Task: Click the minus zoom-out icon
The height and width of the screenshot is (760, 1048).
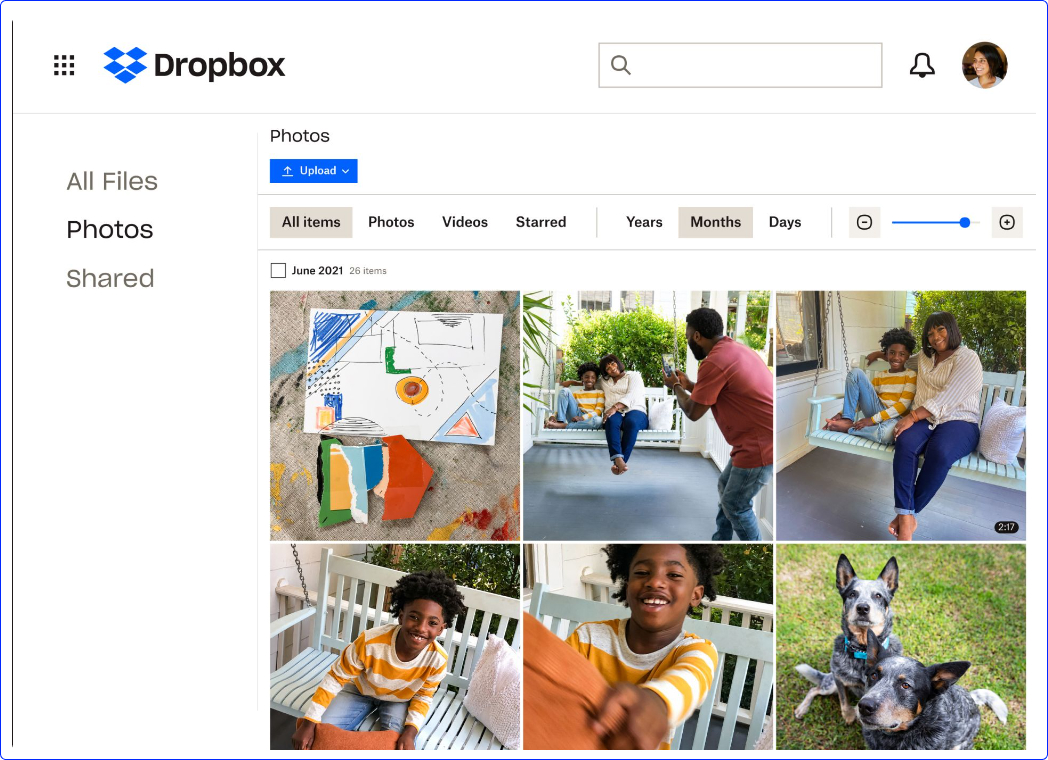Action: click(x=864, y=223)
